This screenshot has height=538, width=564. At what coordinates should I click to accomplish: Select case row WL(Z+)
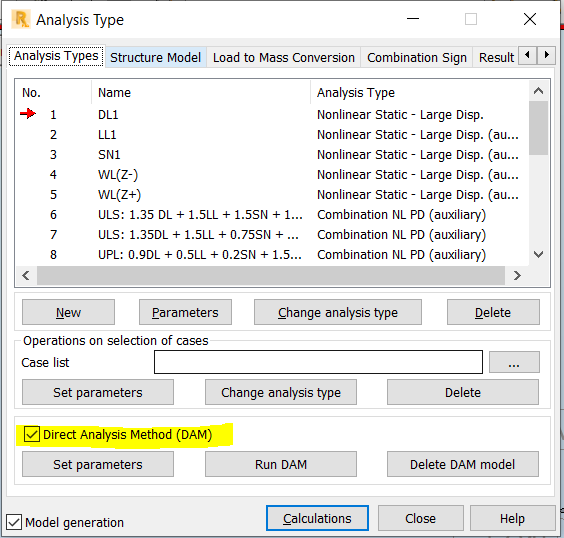(x=272, y=195)
